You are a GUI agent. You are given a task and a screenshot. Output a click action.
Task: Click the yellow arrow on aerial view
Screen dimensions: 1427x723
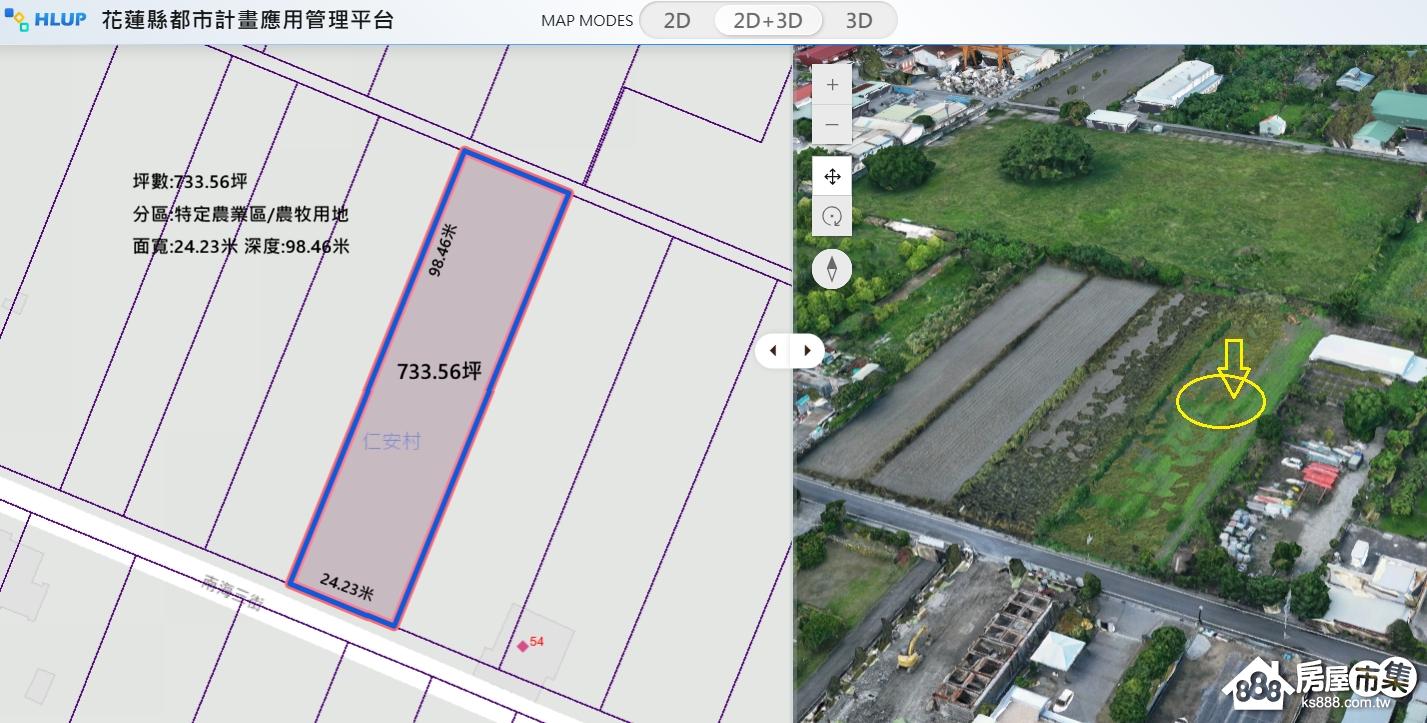1234,366
